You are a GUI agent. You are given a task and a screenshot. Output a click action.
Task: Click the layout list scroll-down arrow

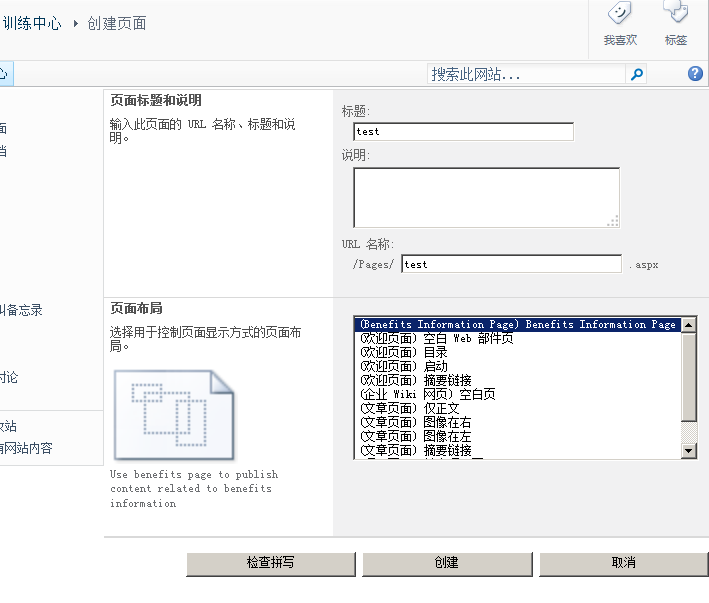pos(688,451)
